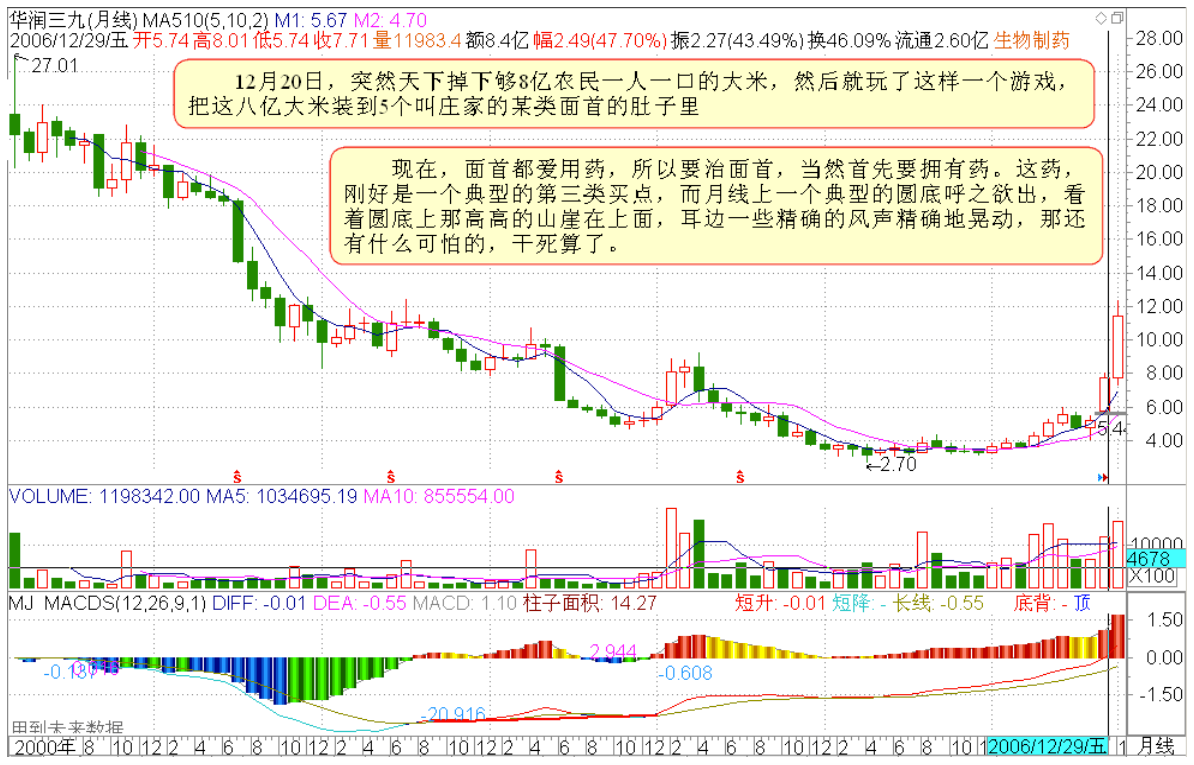
Task: Click the rightmost red S marker
Action: 739,477
